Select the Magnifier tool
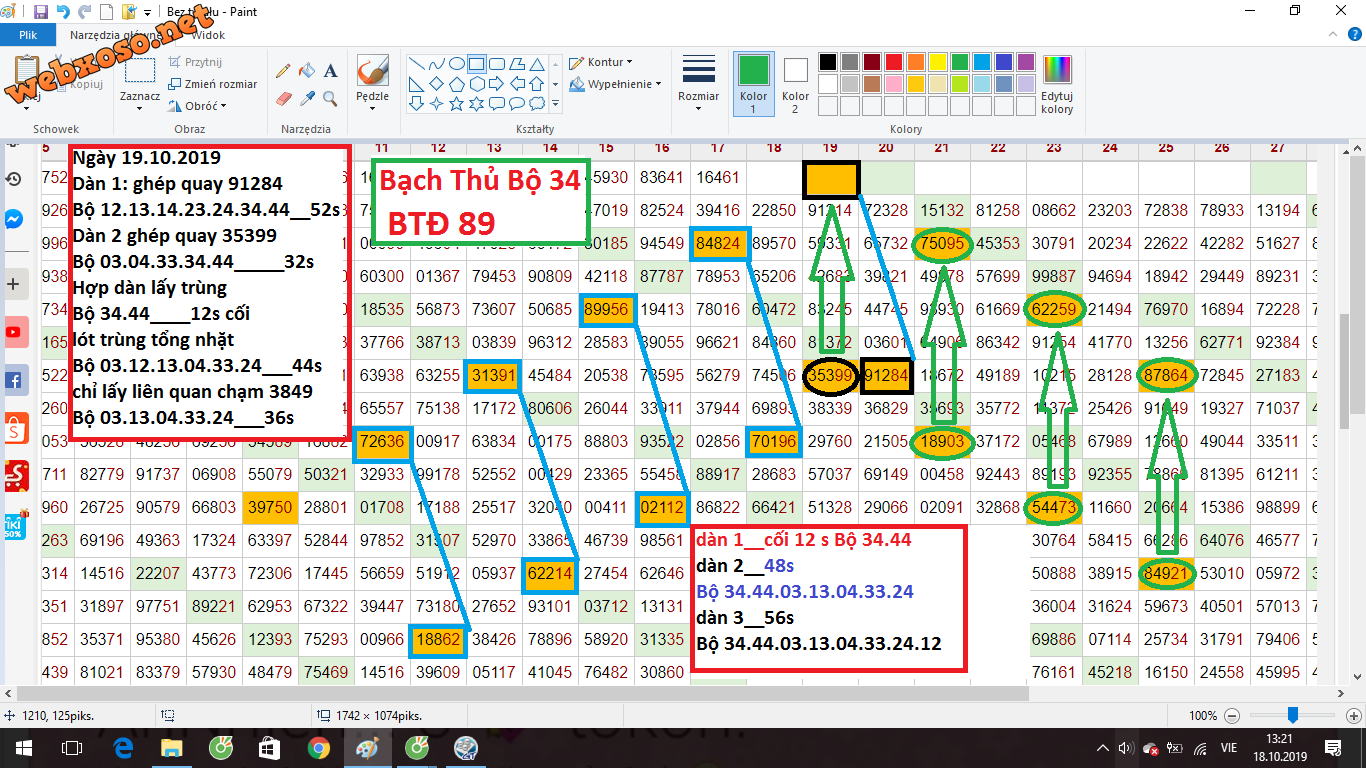The image size is (1366, 768). click(330, 98)
